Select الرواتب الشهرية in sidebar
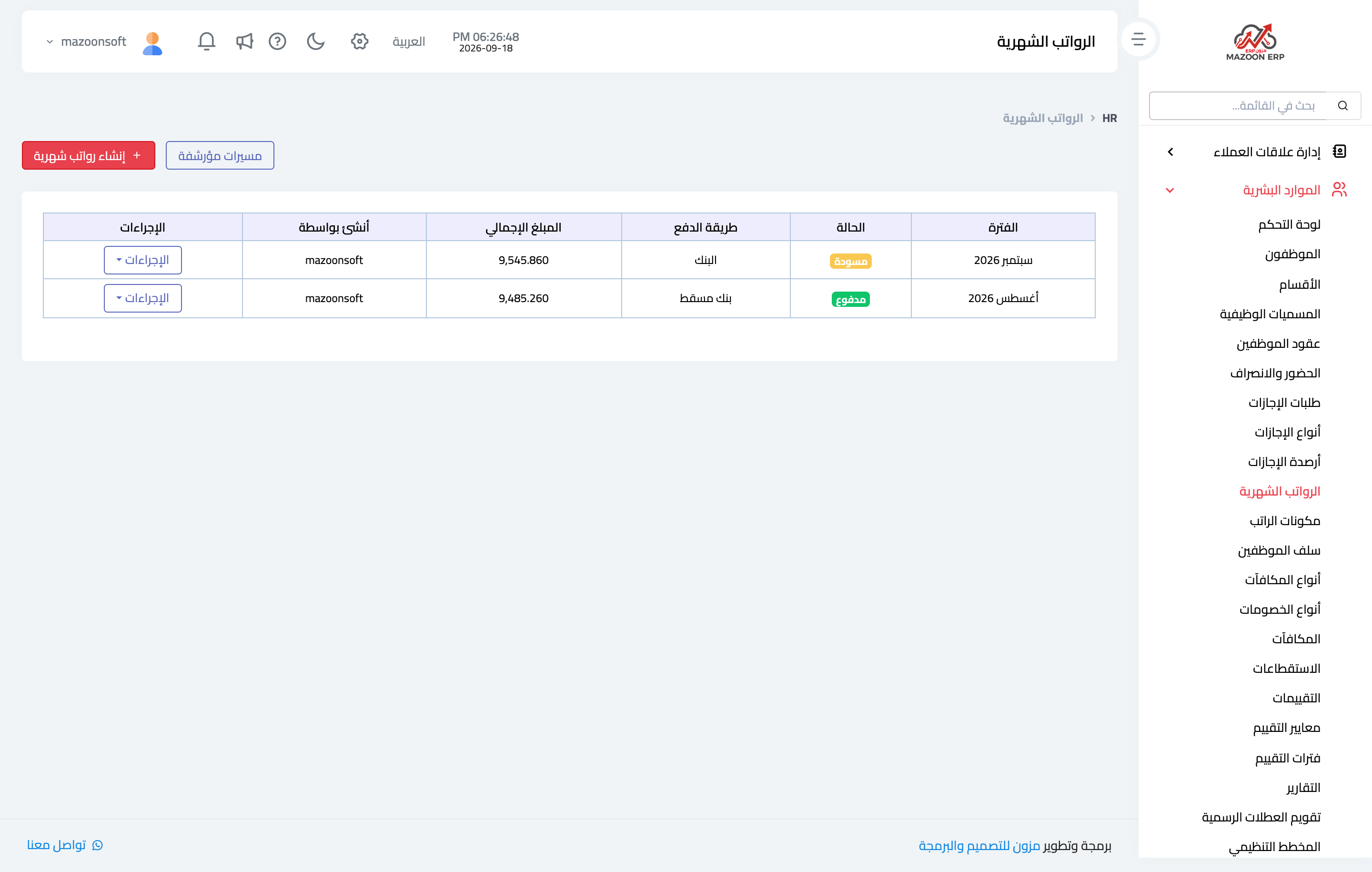Viewport: 1372px width, 872px height. tap(1280, 491)
